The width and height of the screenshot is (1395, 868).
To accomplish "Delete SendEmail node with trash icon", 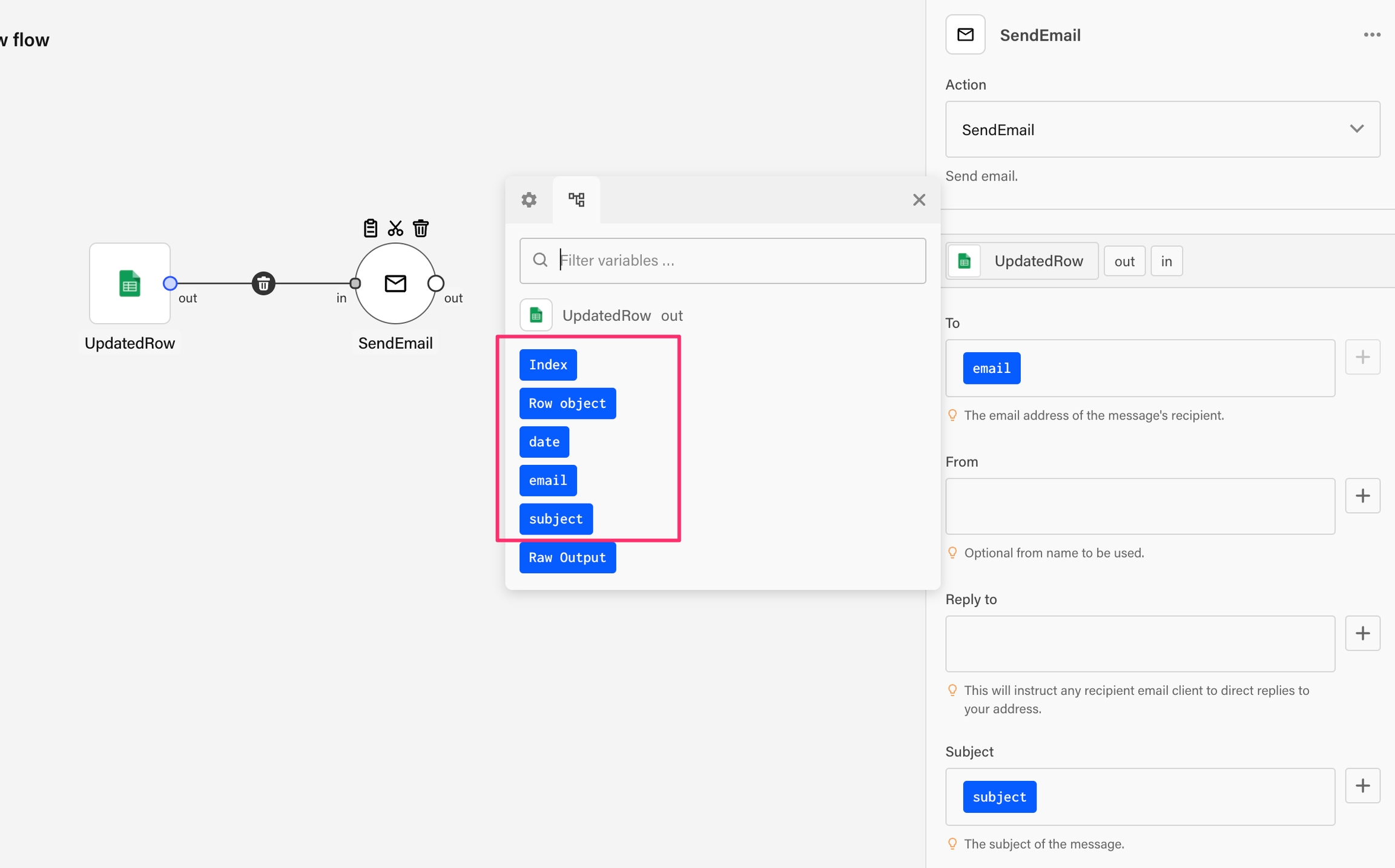I will 421,228.
